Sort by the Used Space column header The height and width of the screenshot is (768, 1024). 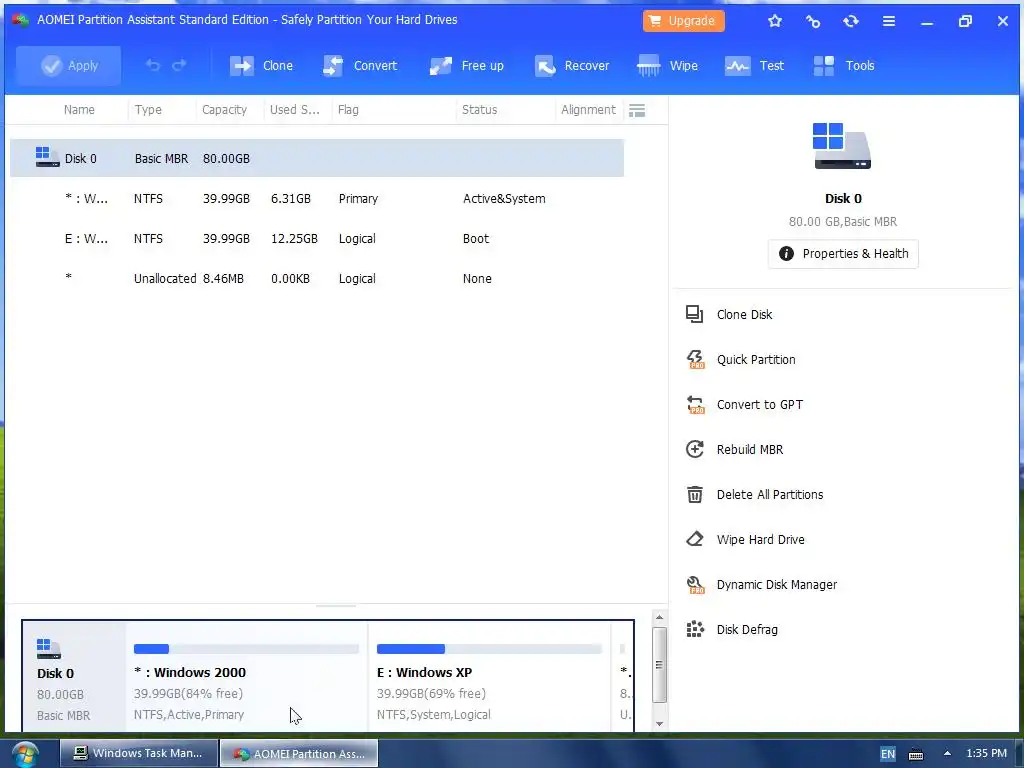[x=295, y=110]
